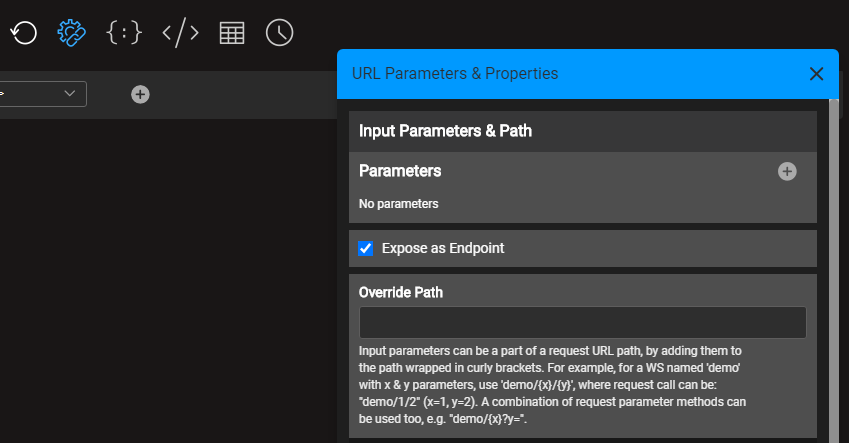Screen dimensions: 849x443
Task: Click the panel's vertical scrollbar
Action: (833, 270)
